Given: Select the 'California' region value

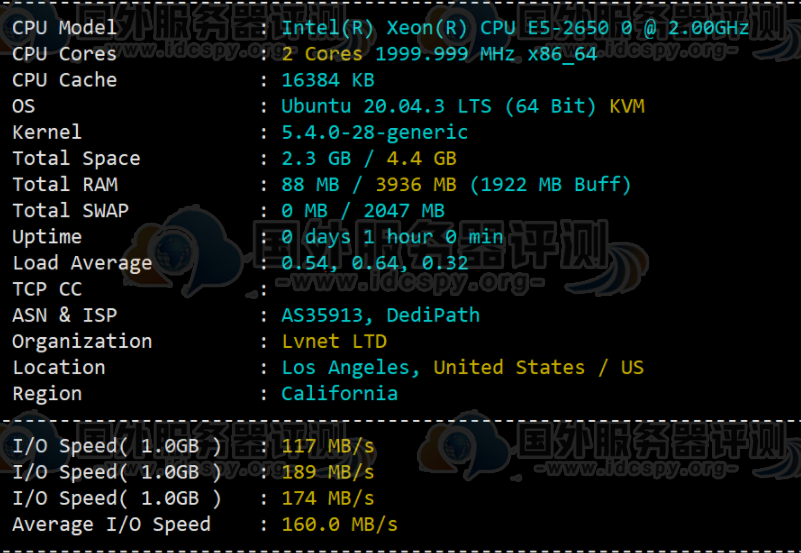Looking at the screenshot, I should 339,393.
